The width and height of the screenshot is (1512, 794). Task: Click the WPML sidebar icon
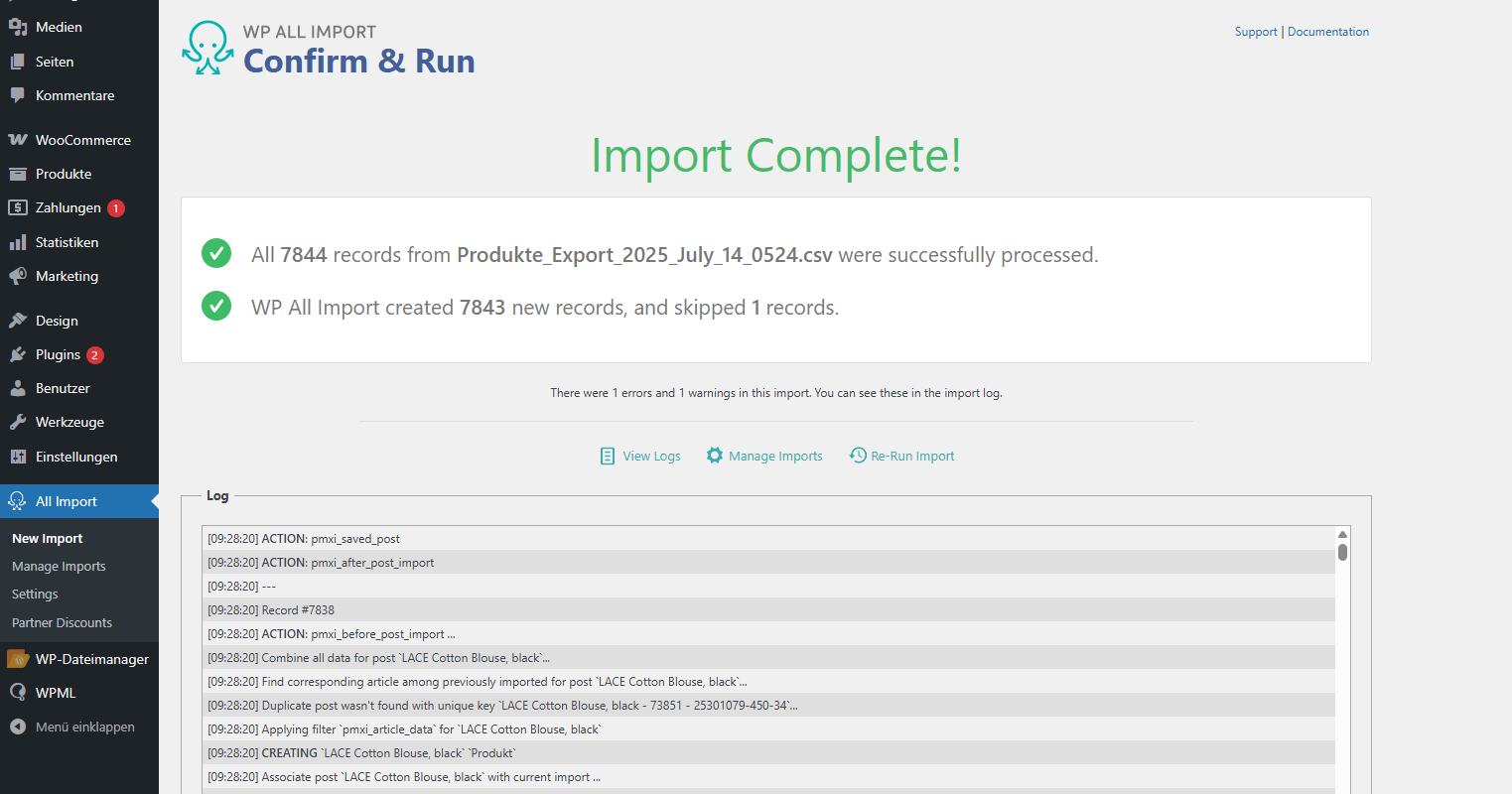coord(17,693)
